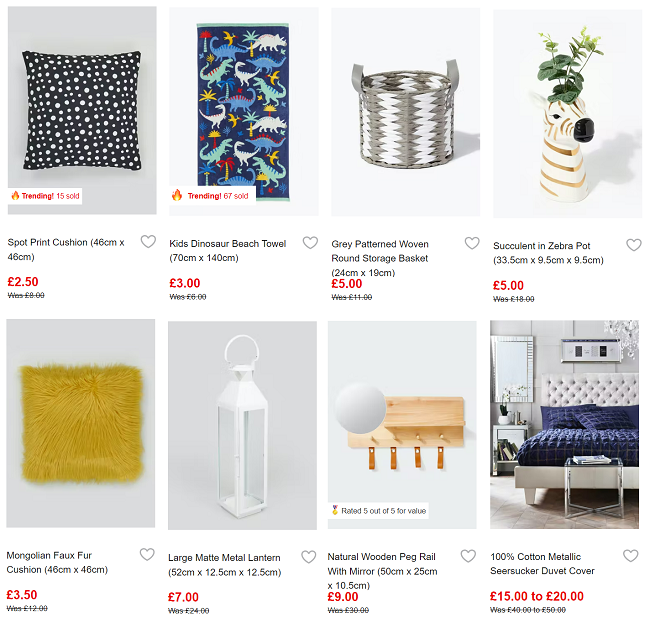
Task: Toggle heart beside Natural Wooden Peg Rail
Action: pos(468,556)
